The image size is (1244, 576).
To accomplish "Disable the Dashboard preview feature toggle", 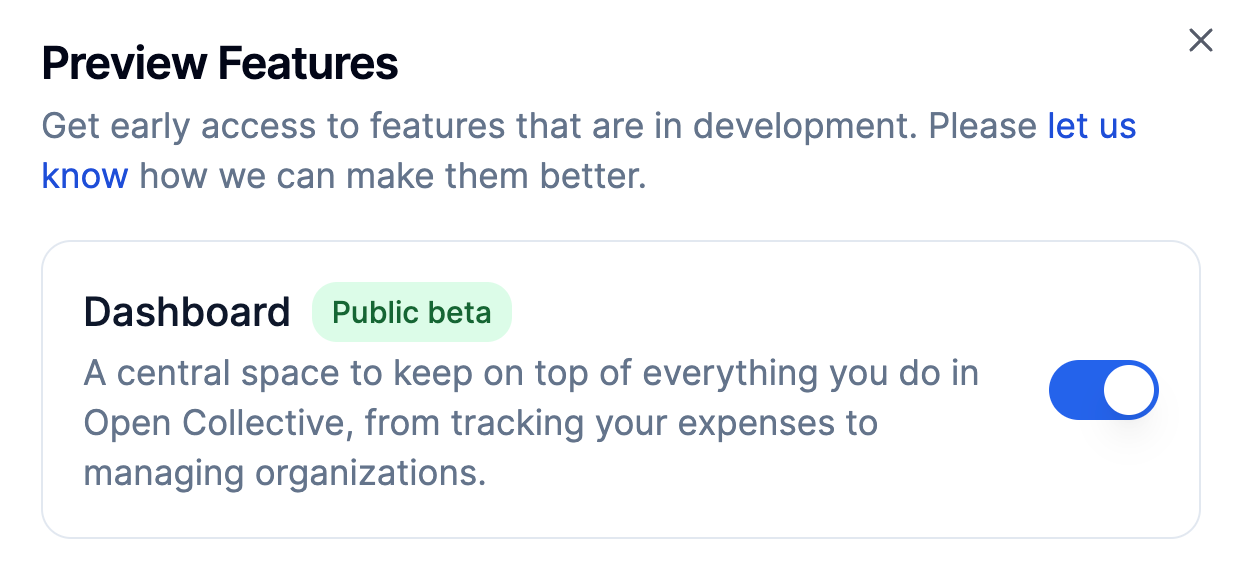I will pyautogui.click(x=1103, y=390).
